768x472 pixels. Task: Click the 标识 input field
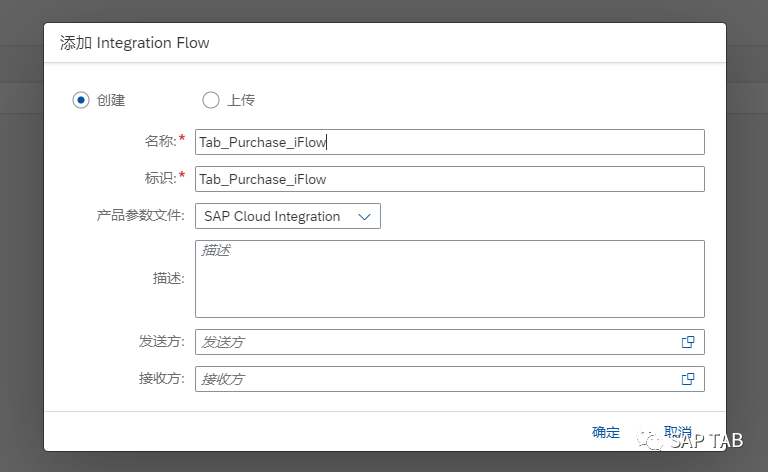tap(450, 179)
